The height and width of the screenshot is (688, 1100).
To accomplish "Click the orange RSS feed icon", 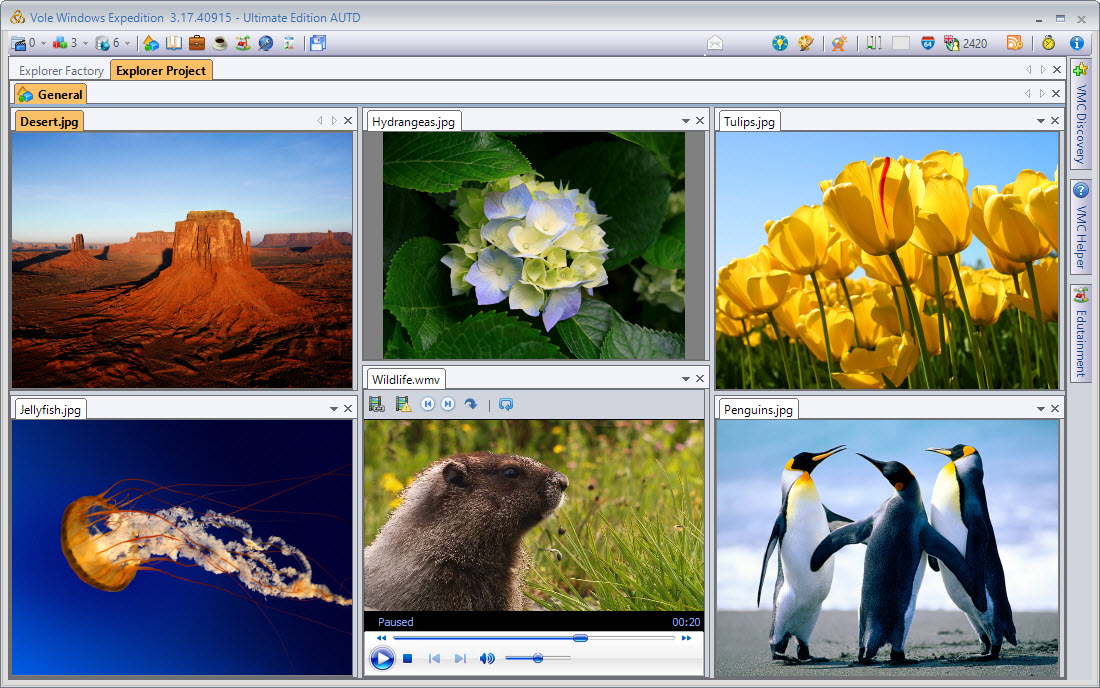I will tap(1014, 43).
